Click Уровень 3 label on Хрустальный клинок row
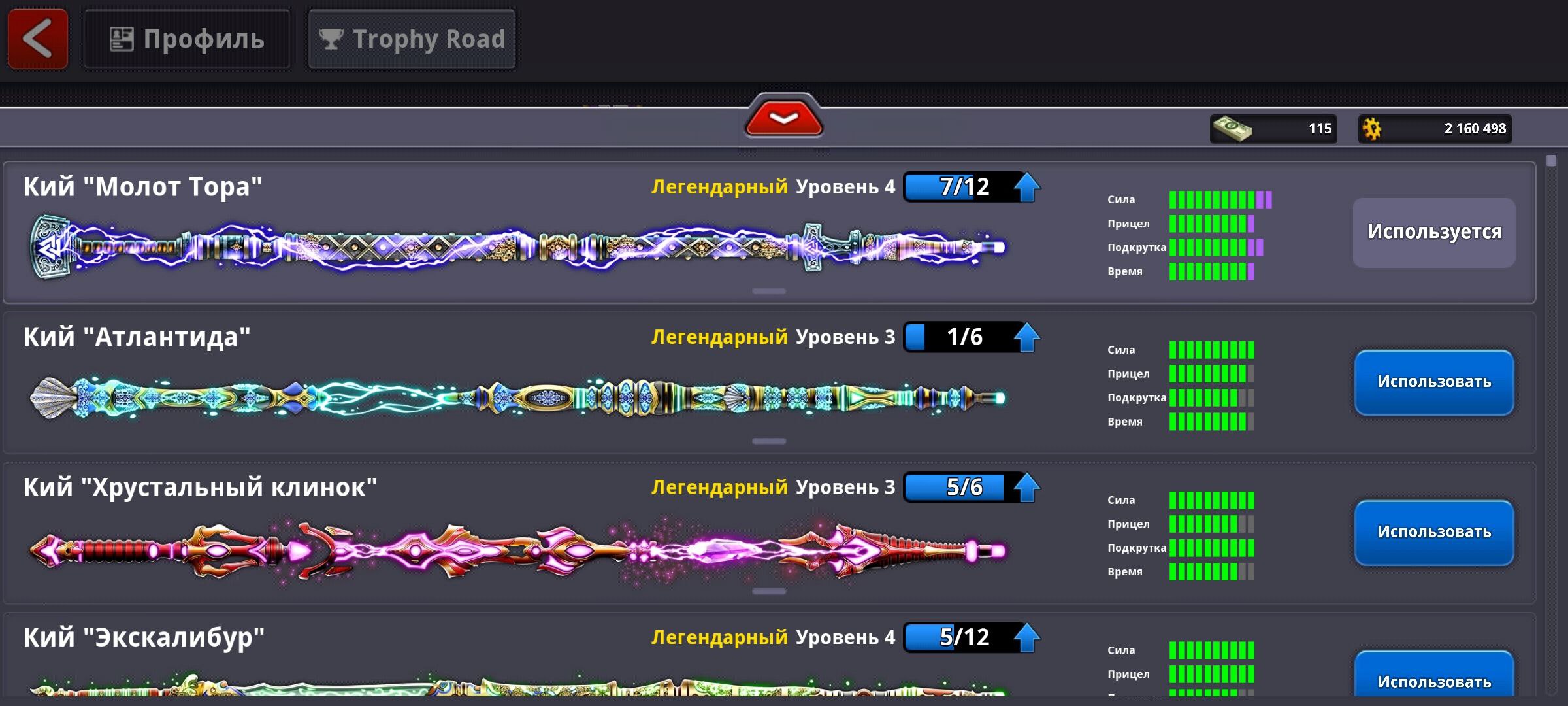This screenshot has width=1568, height=706. [845, 488]
